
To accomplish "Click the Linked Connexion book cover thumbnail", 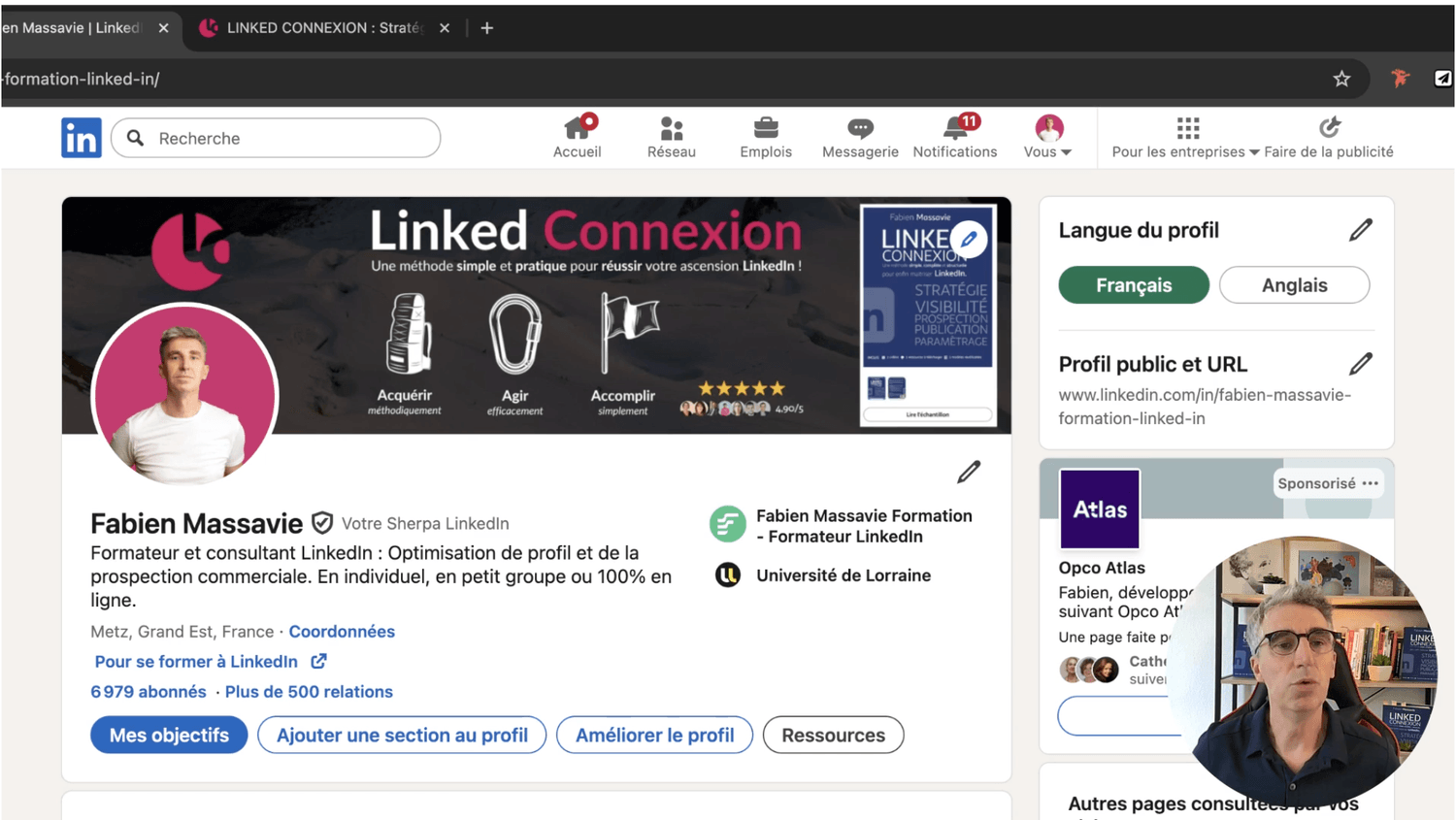I will (927, 314).
